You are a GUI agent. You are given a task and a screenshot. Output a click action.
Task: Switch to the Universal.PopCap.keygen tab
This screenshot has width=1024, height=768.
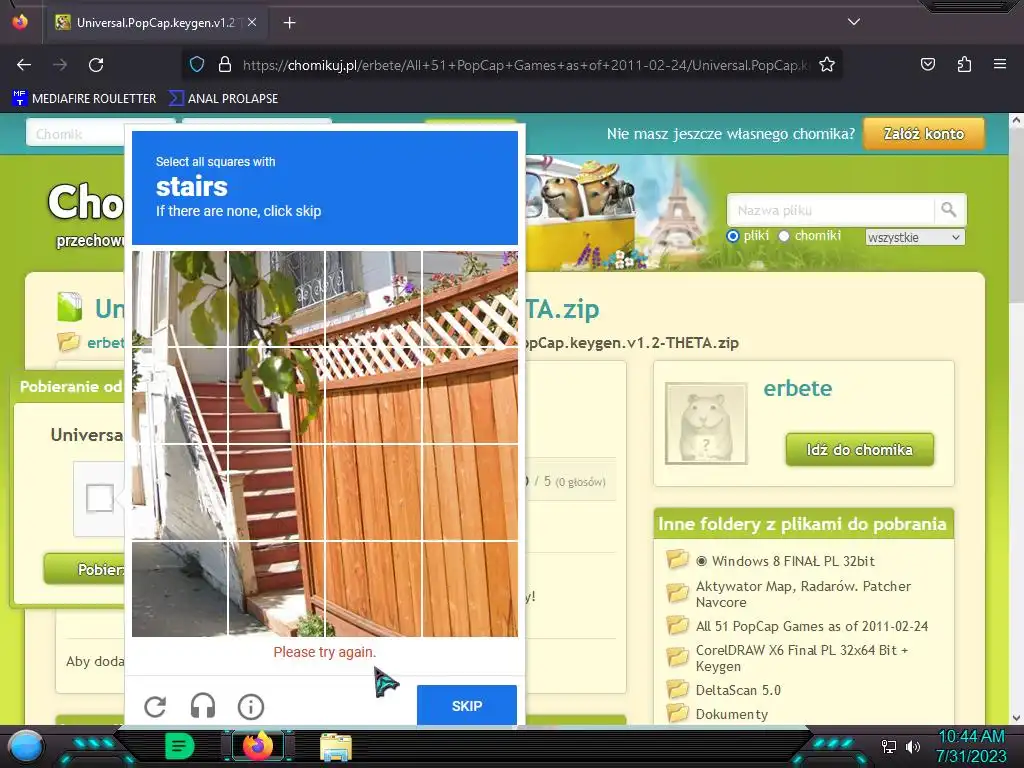pos(155,23)
